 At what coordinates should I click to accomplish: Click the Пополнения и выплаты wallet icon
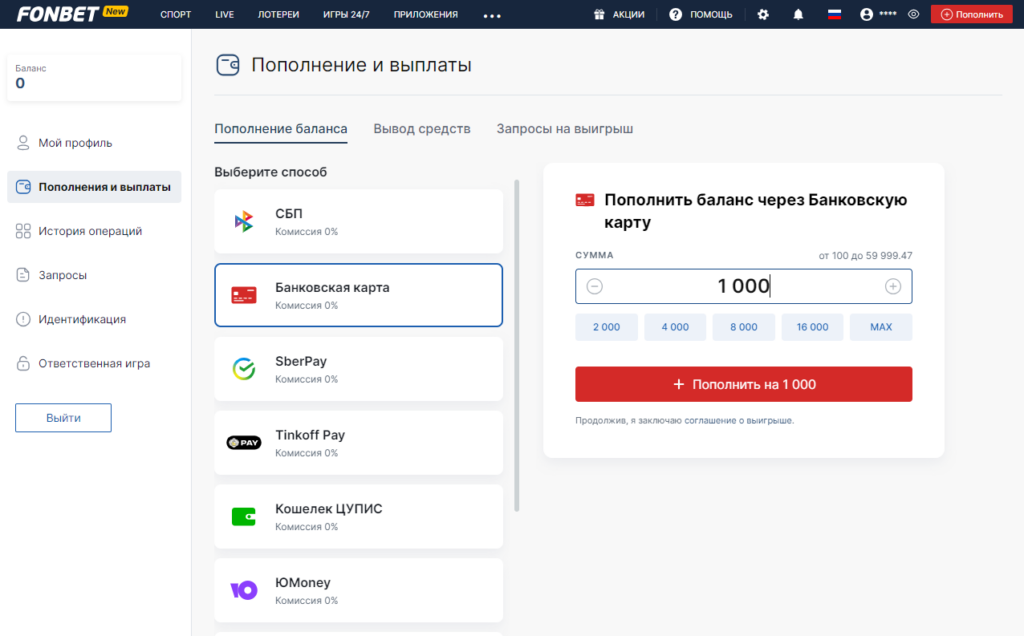(x=23, y=187)
